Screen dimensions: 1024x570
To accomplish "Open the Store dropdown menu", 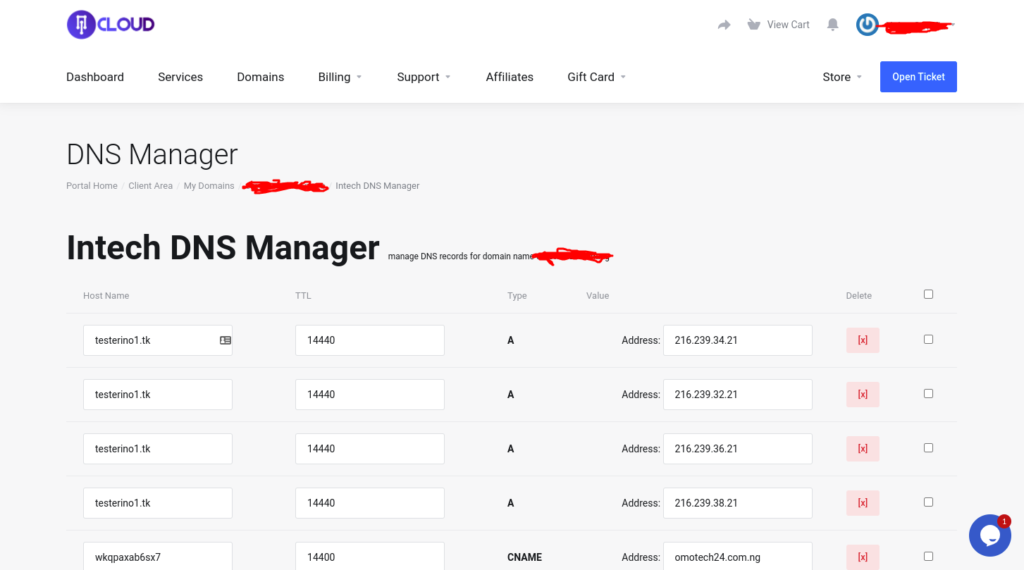I will 841,77.
